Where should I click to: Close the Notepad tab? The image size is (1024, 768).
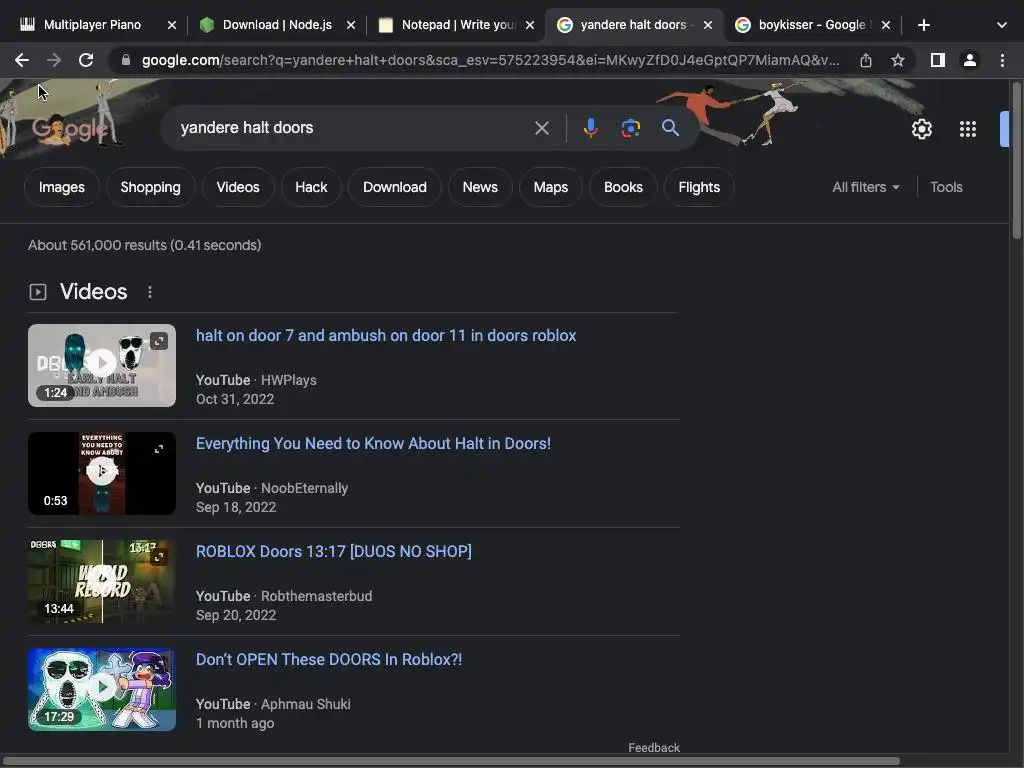(530, 25)
